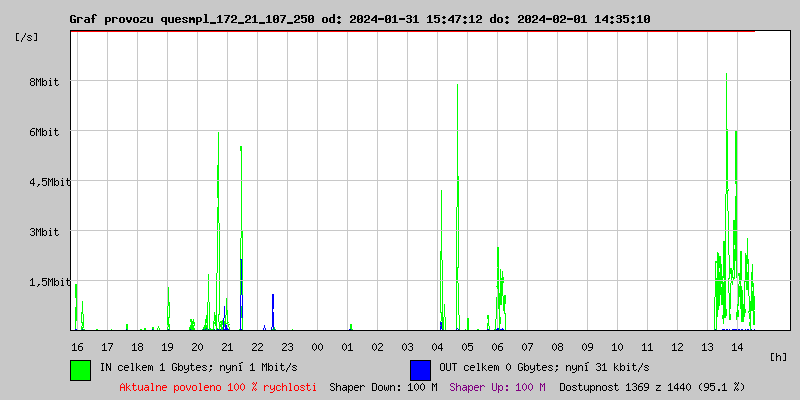This screenshot has height=400, width=800.
Task: Click the graph title 'Graf provozu quesmpl_172_21_107_250'
Action: 191,19
